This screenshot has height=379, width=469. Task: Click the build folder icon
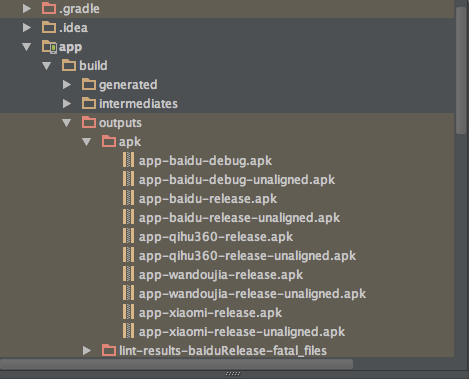click(x=69, y=65)
